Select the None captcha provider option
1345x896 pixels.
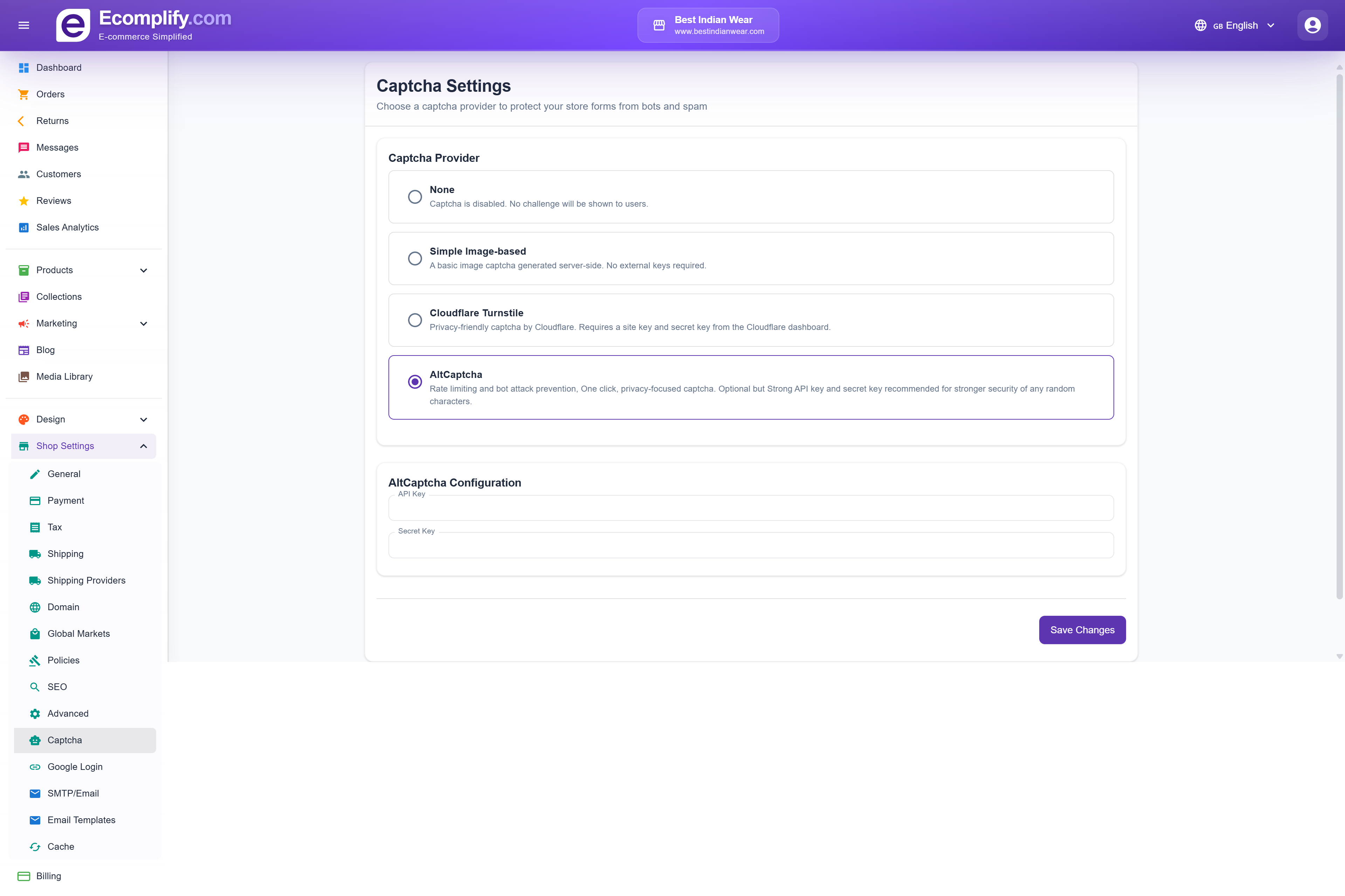tap(415, 197)
